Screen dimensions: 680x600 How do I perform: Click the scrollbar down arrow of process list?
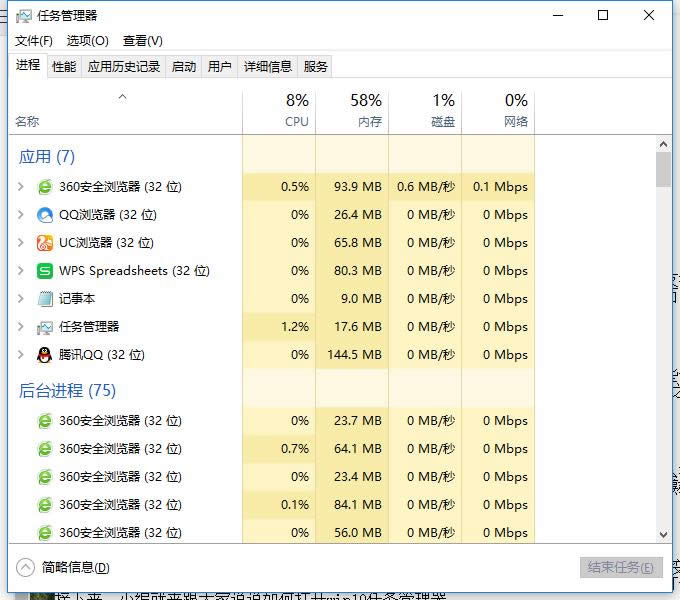(x=664, y=535)
